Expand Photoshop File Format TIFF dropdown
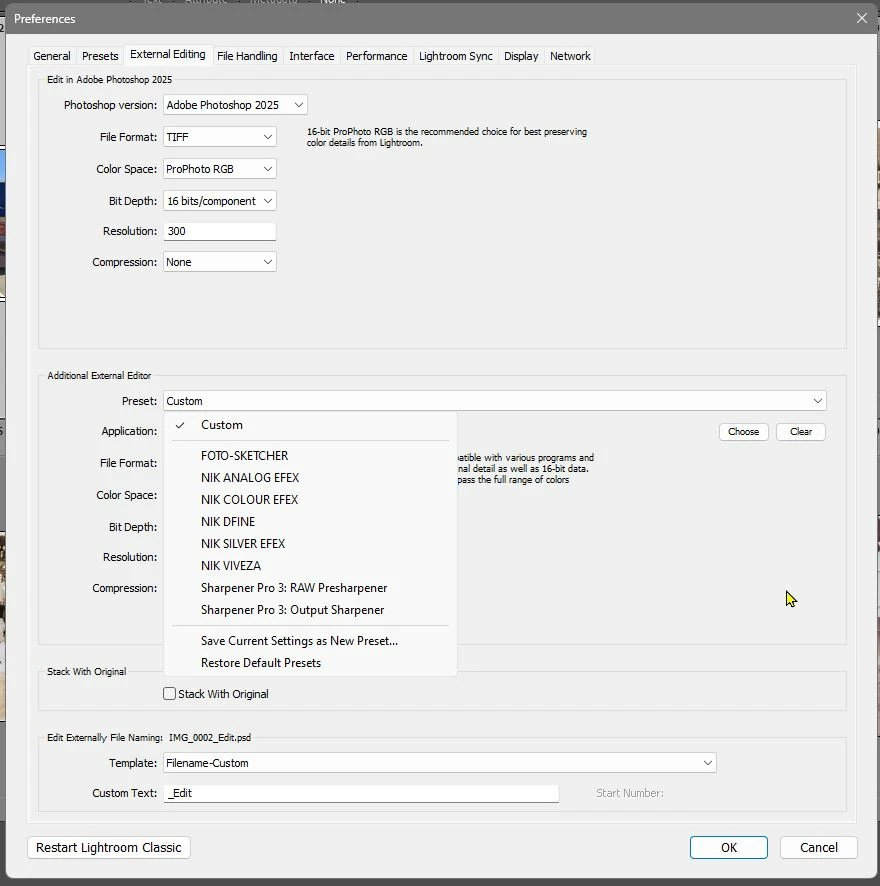This screenshot has width=880, height=886. 219,137
